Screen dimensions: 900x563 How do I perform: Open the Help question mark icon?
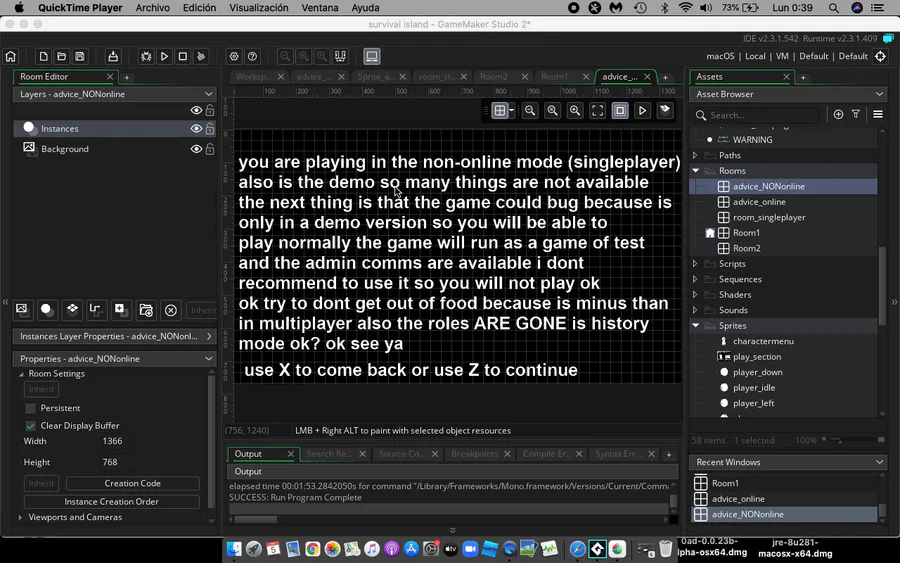pyautogui.click(x=253, y=56)
